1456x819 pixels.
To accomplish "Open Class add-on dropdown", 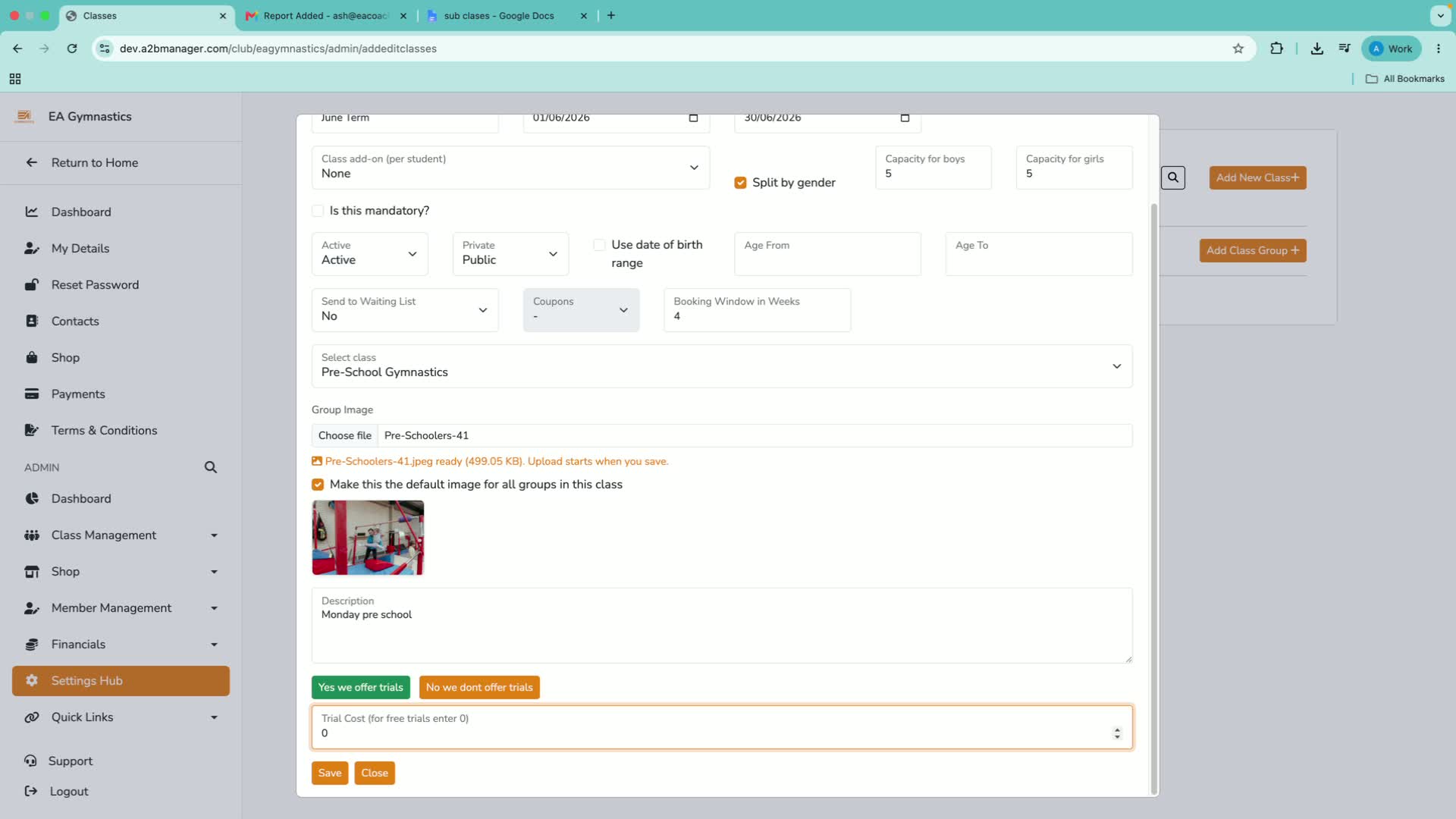I will (510, 168).
